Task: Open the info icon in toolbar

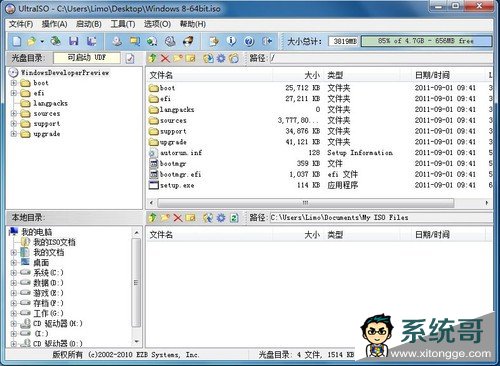Action: (x=231, y=41)
